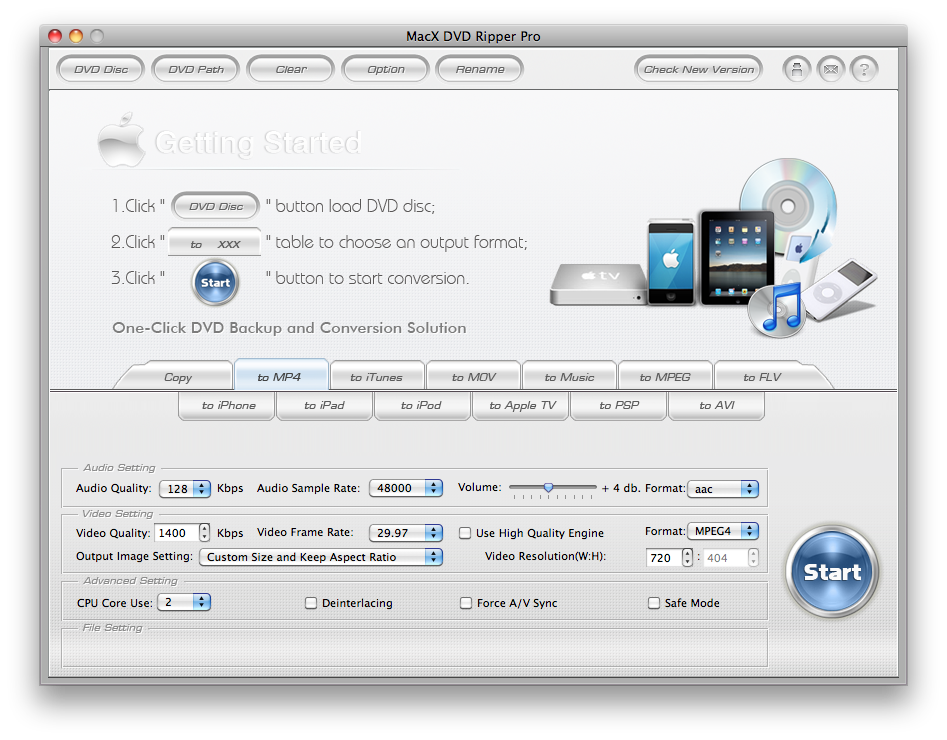The height and width of the screenshot is (740, 947).
Task: Click the 'to xxx' sample tab graphic
Action: 214,242
